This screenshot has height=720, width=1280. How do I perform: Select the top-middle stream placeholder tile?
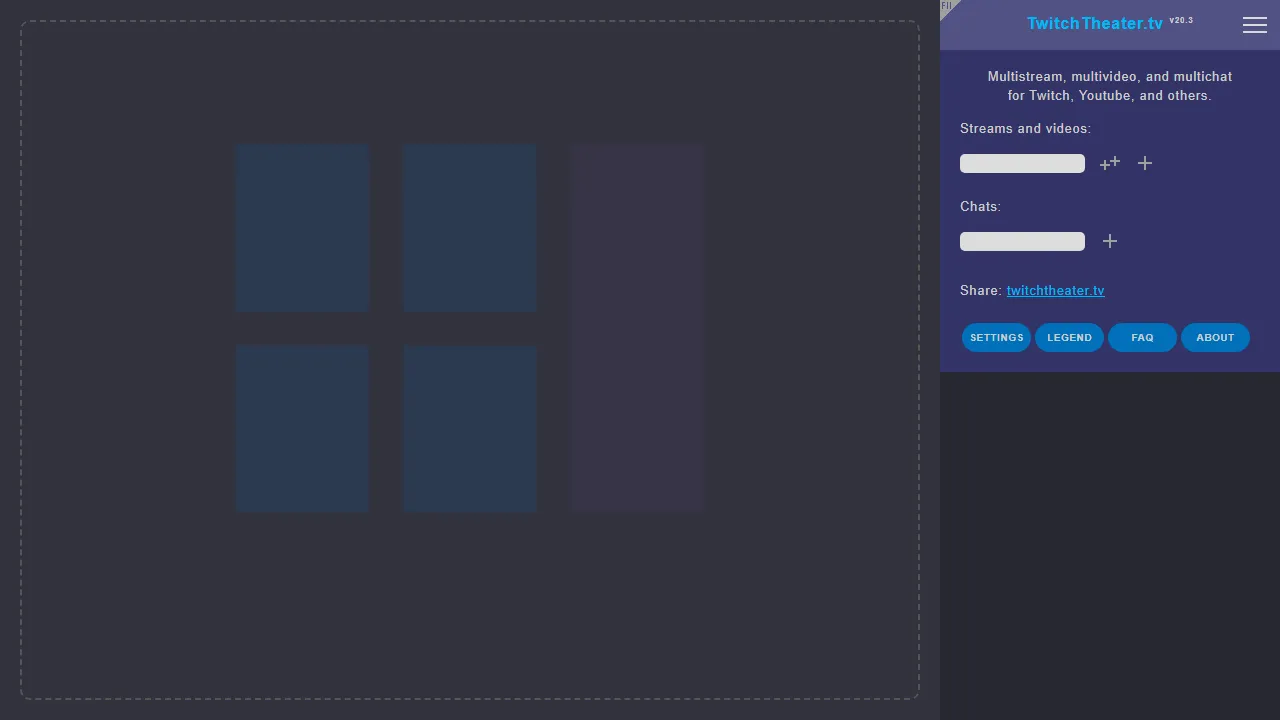(469, 227)
